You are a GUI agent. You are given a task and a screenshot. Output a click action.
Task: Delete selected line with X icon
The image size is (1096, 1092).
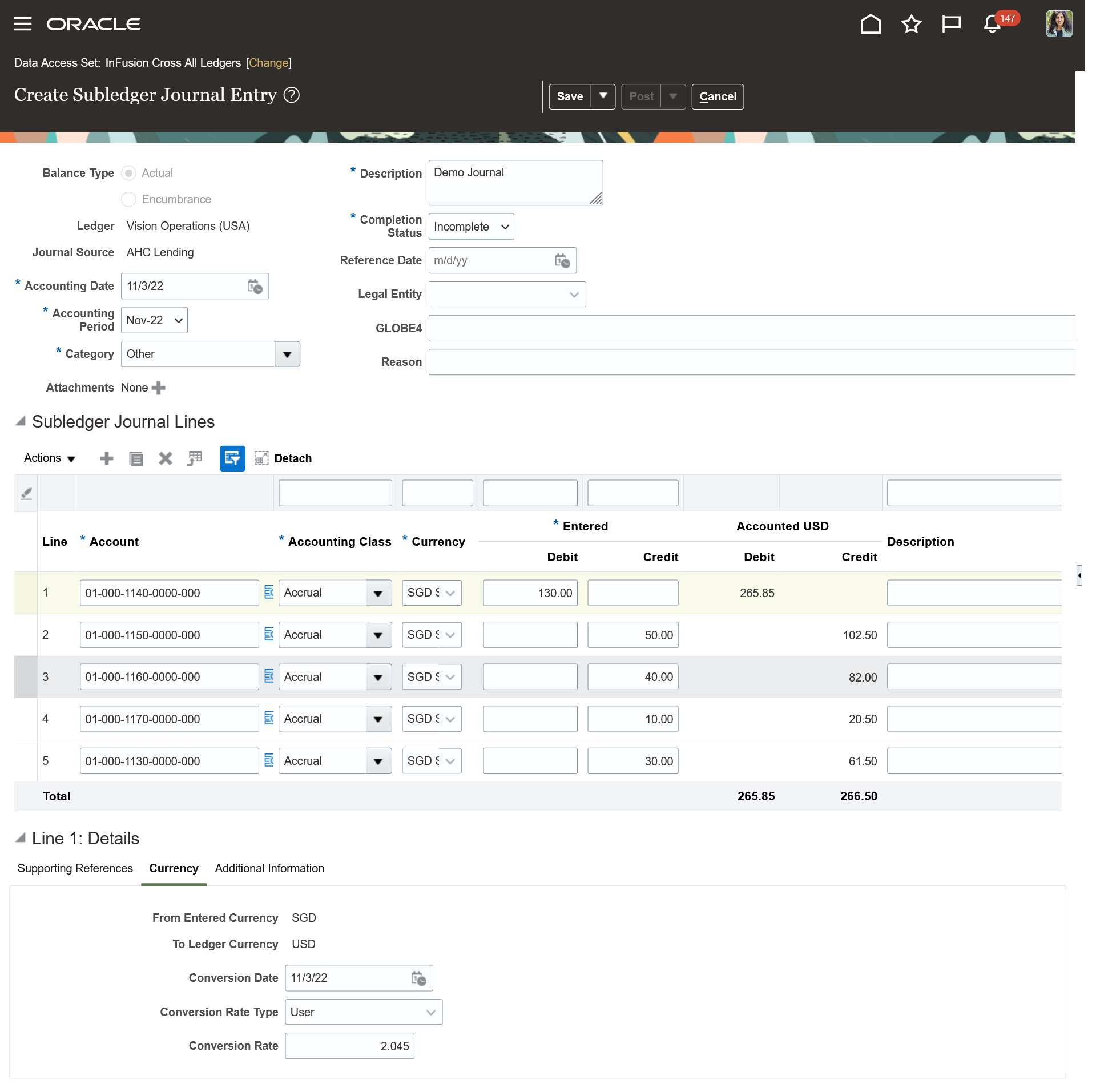[x=166, y=458]
